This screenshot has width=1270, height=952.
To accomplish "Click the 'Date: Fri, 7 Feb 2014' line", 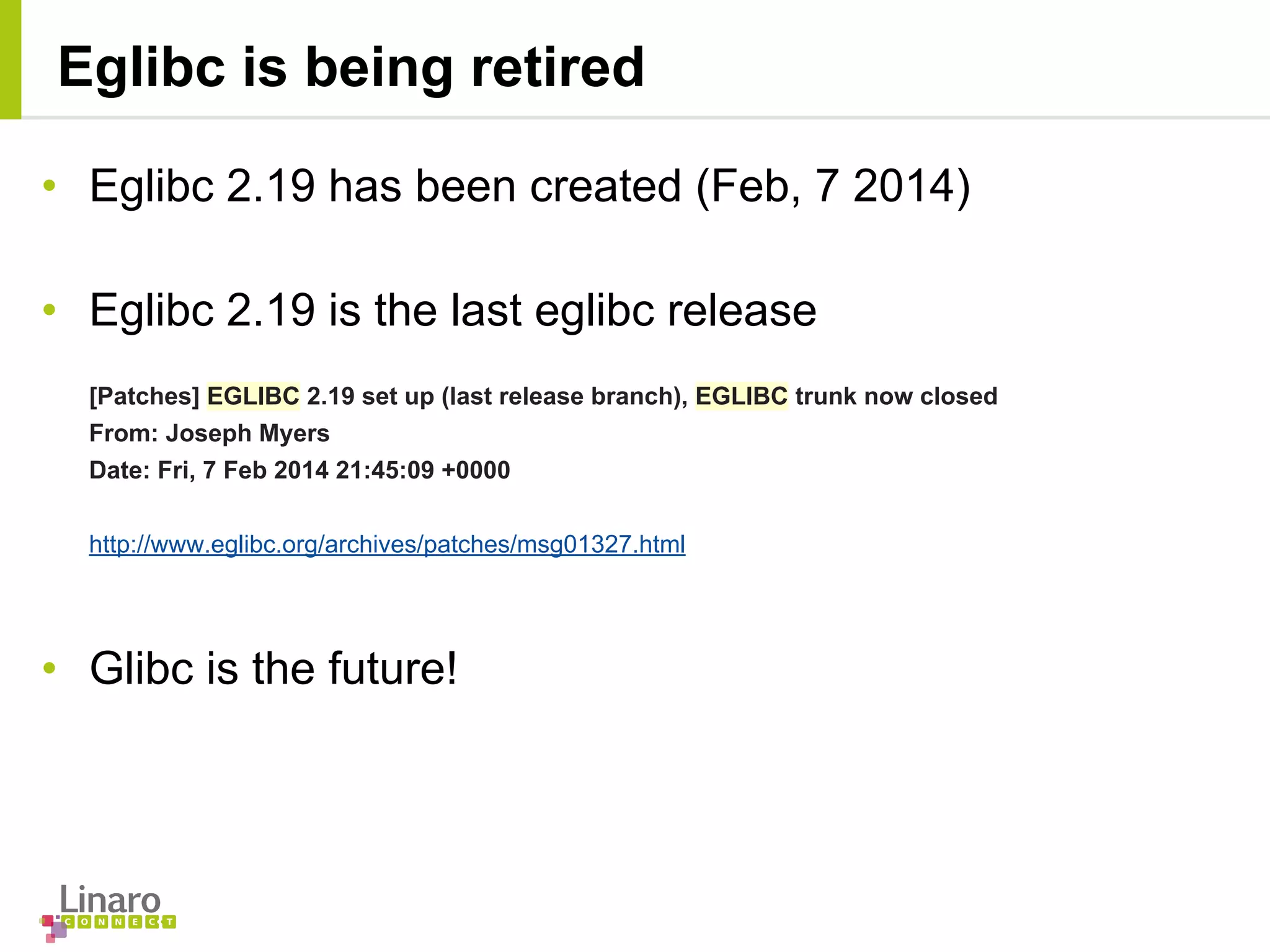I will pyautogui.click(x=300, y=470).
